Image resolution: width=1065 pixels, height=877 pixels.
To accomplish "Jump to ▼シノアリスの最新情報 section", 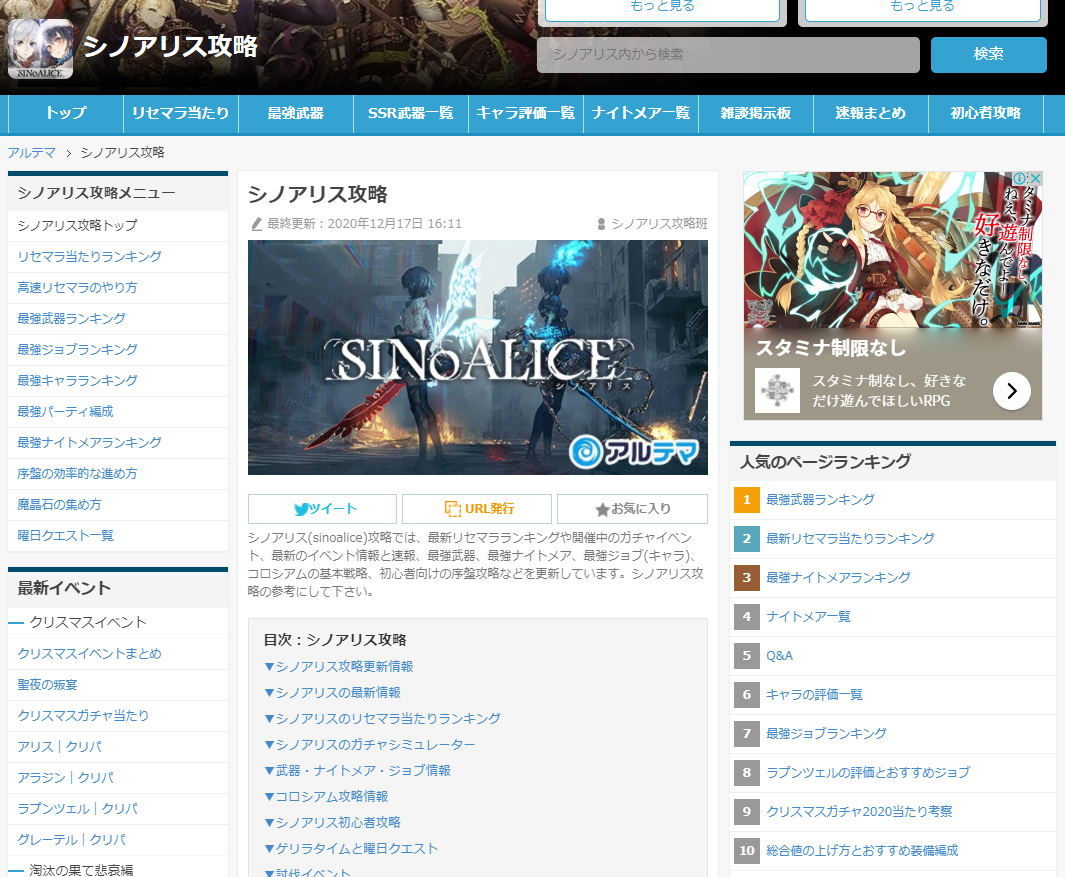I will tap(332, 693).
